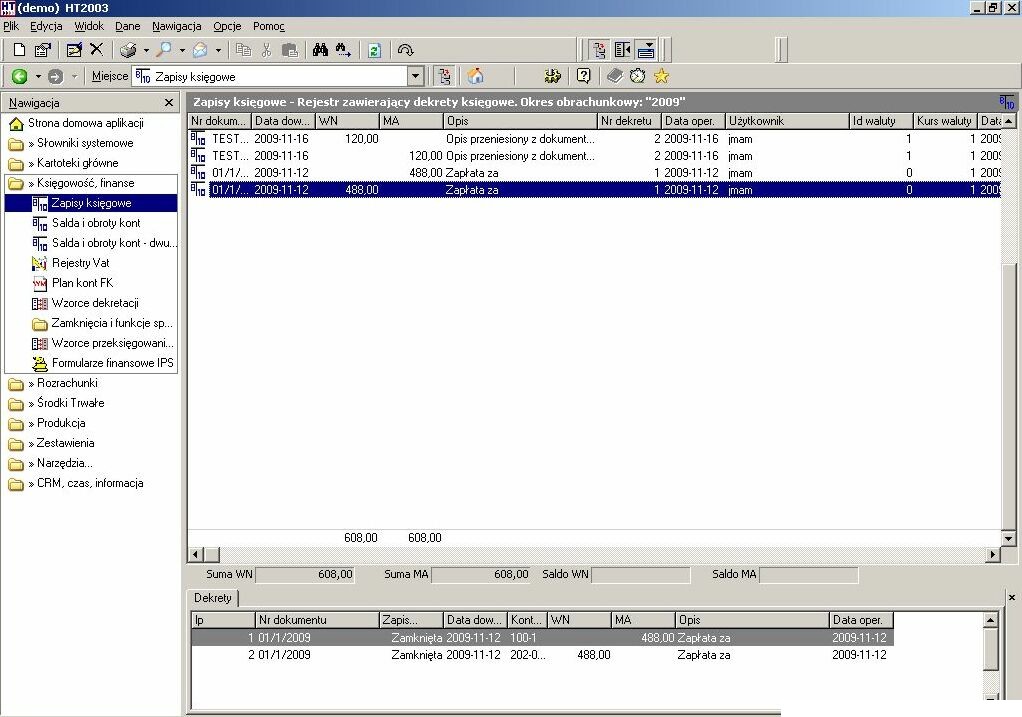Click the green Refresh icon
Image resolution: width=1022 pixels, height=717 pixels.
coord(374,50)
